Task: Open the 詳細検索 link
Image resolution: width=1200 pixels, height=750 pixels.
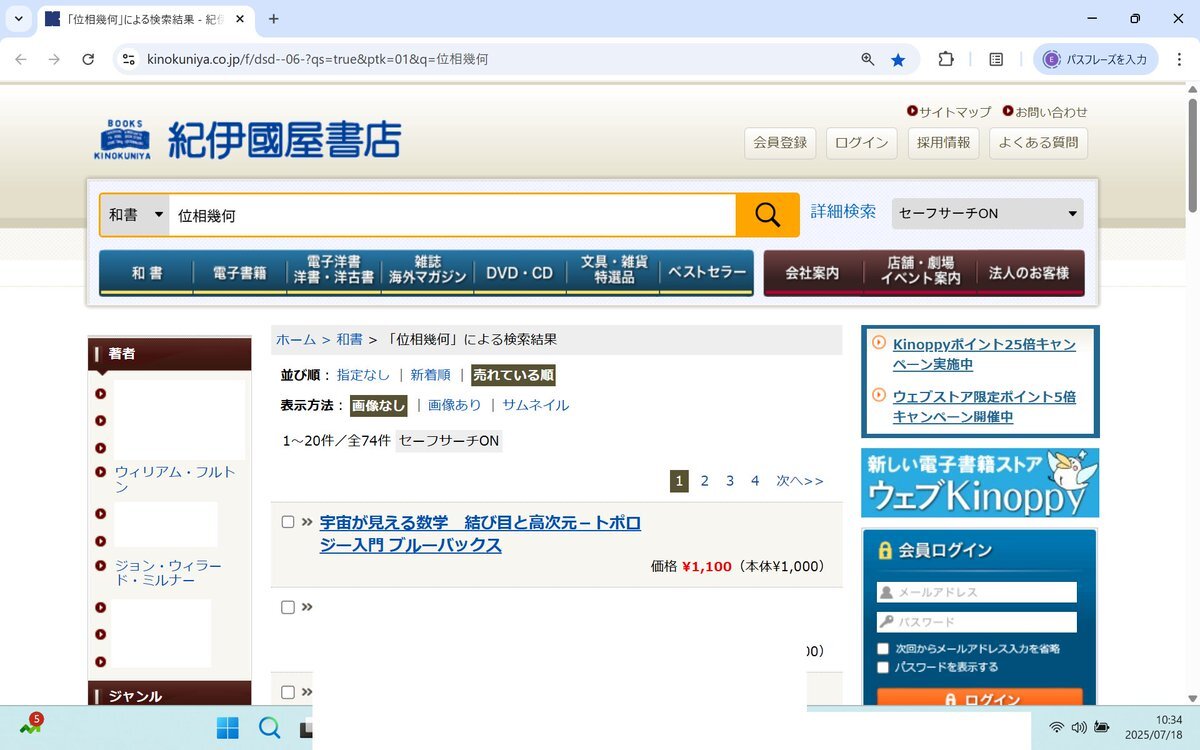Action: click(x=843, y=212)
